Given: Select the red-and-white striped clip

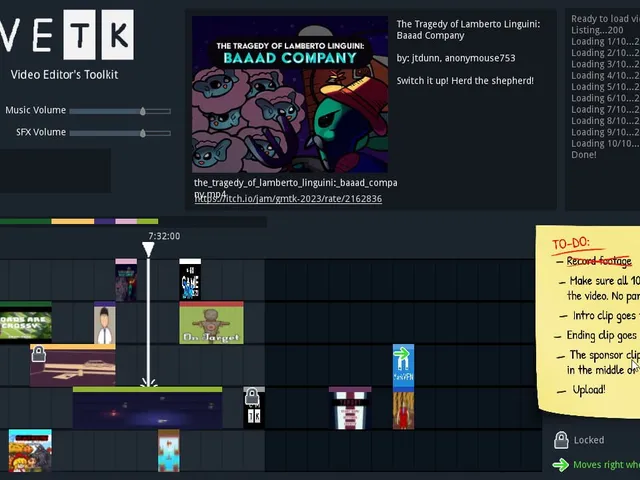Looking at the screenshot, I should 350,409.
